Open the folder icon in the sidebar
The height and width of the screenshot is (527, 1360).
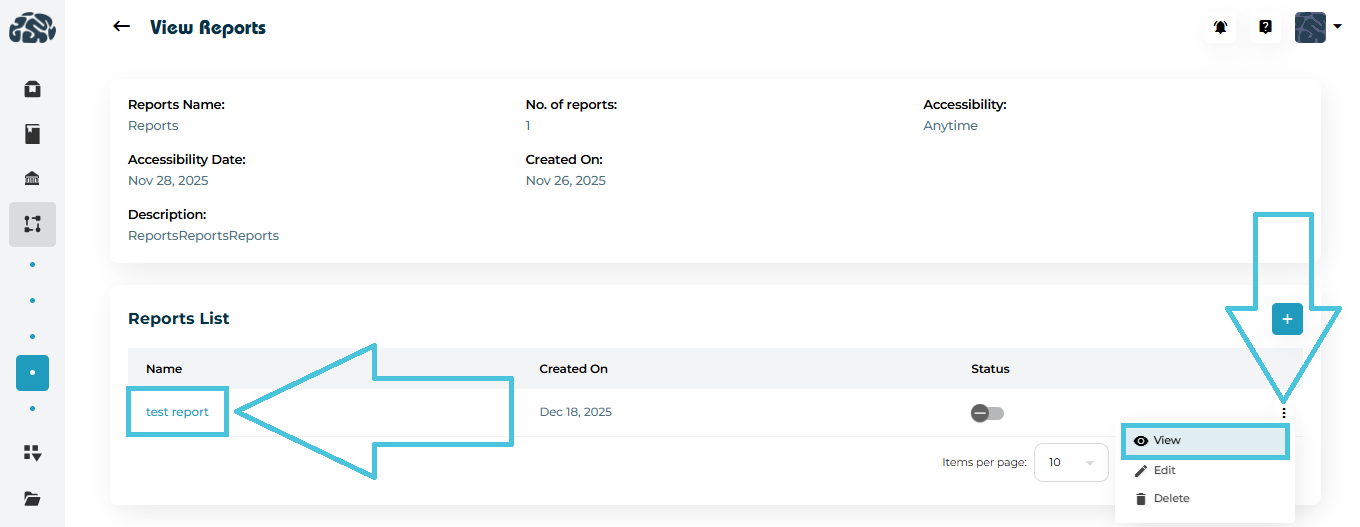tap(32, 498)
